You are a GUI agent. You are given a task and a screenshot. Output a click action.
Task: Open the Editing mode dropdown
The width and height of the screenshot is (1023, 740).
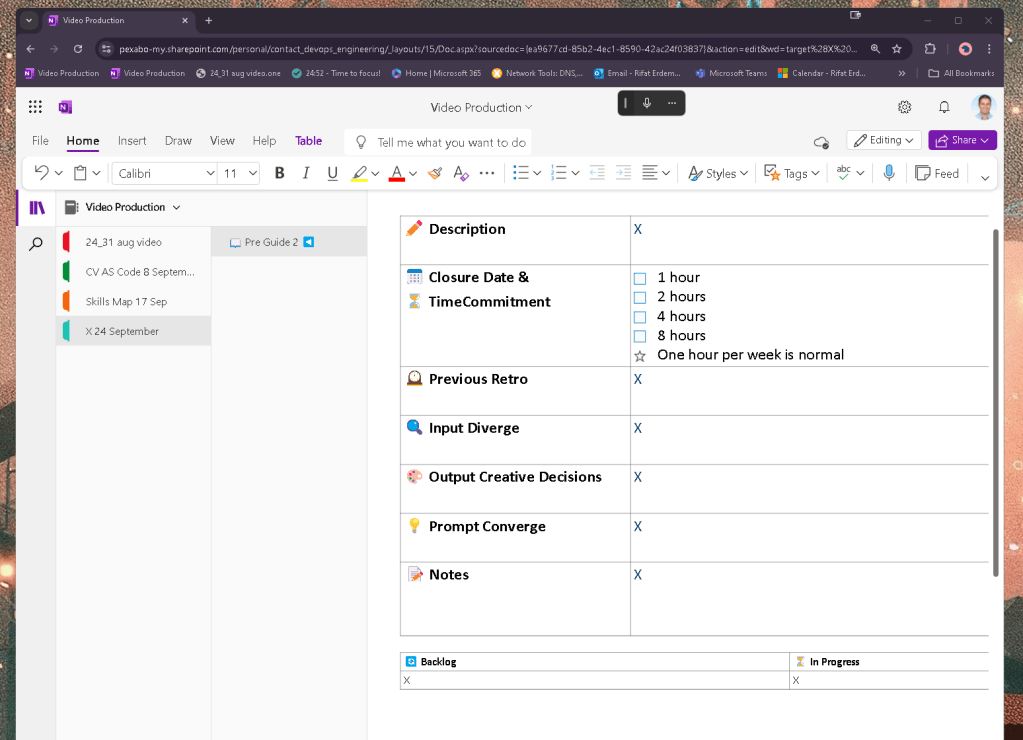(884, 140)
